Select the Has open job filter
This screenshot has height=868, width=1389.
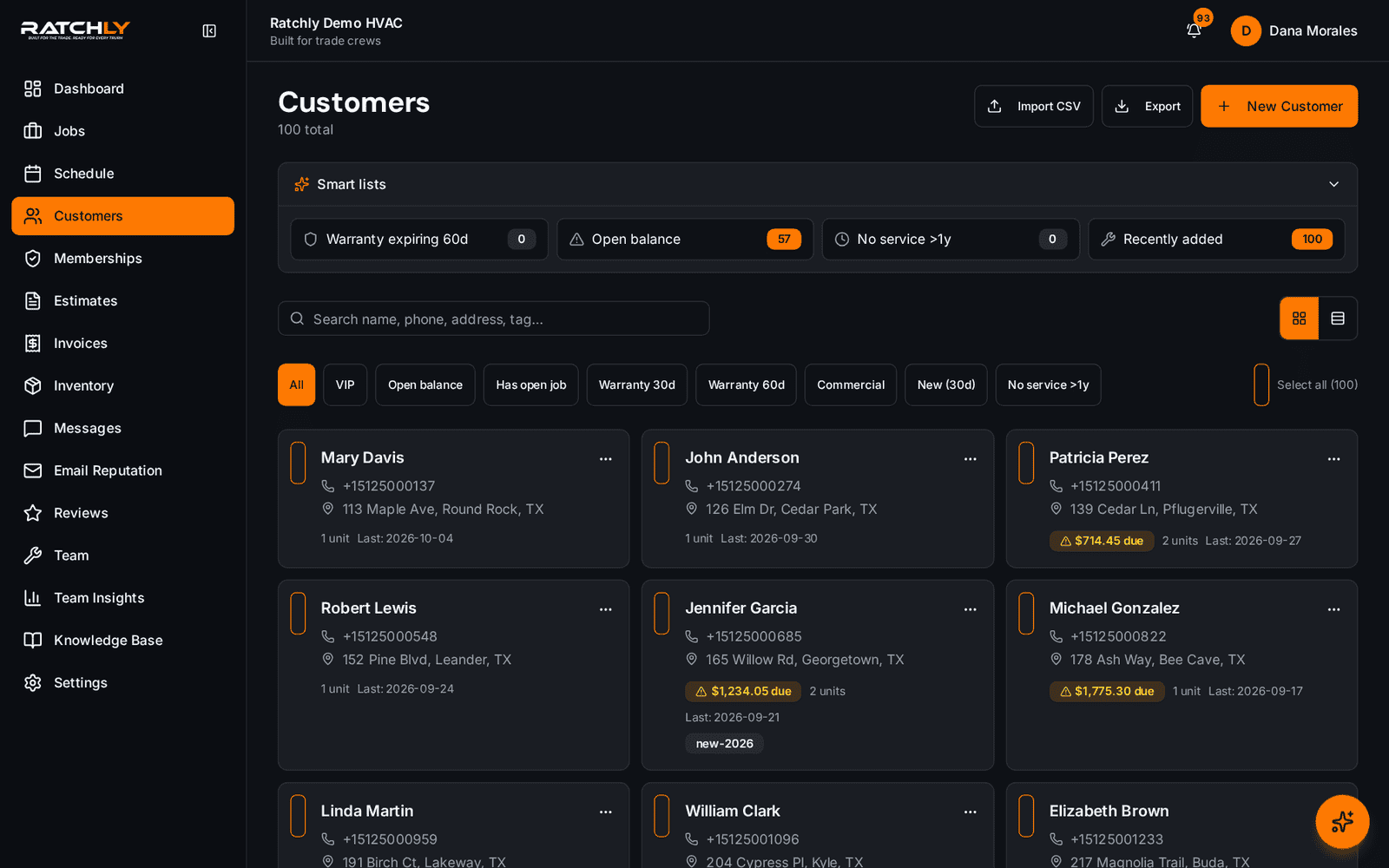tap(531, 385)
